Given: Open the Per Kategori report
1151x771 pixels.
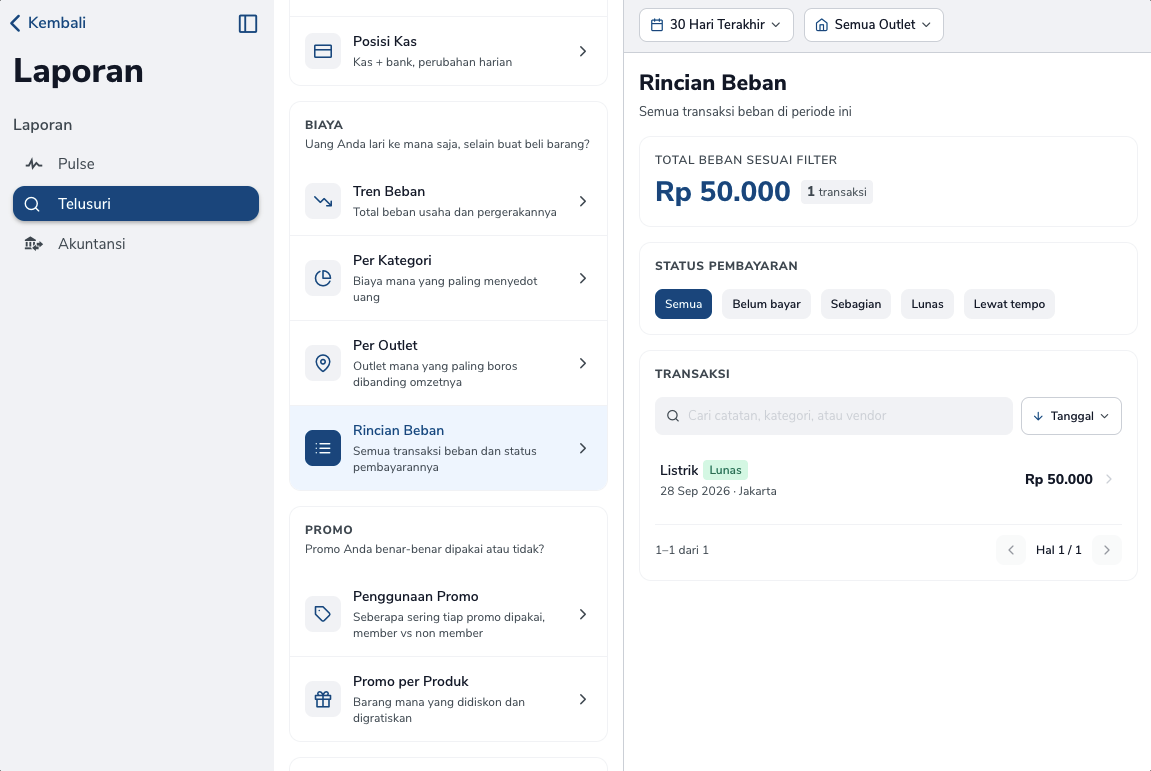Looking at the screenshot, I should point(449,278).
